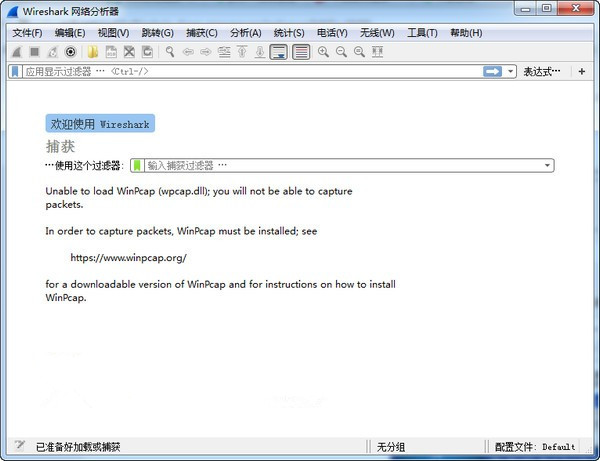
Task: Open the 表达式 expression builder
Action: click(542, 72)
